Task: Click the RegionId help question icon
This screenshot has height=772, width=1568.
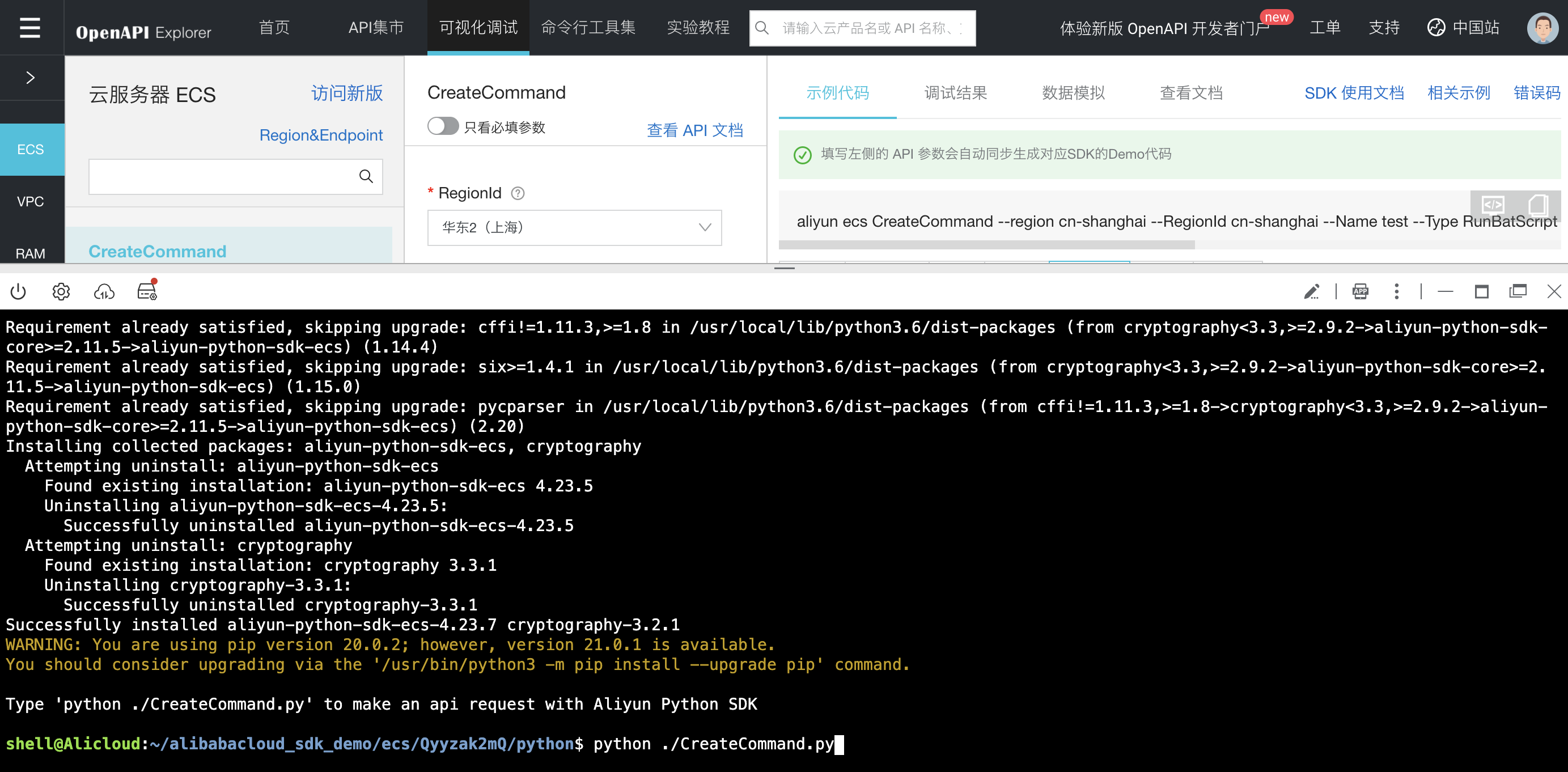Action: (518, 194)
